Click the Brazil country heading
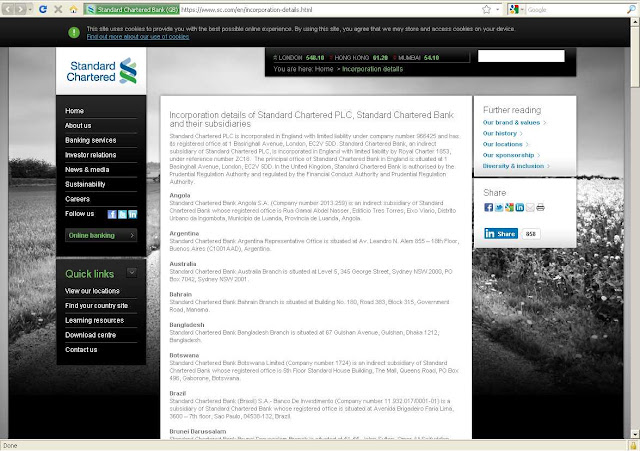The width and height of the screenshot is (640, 451). coord(178,393)
